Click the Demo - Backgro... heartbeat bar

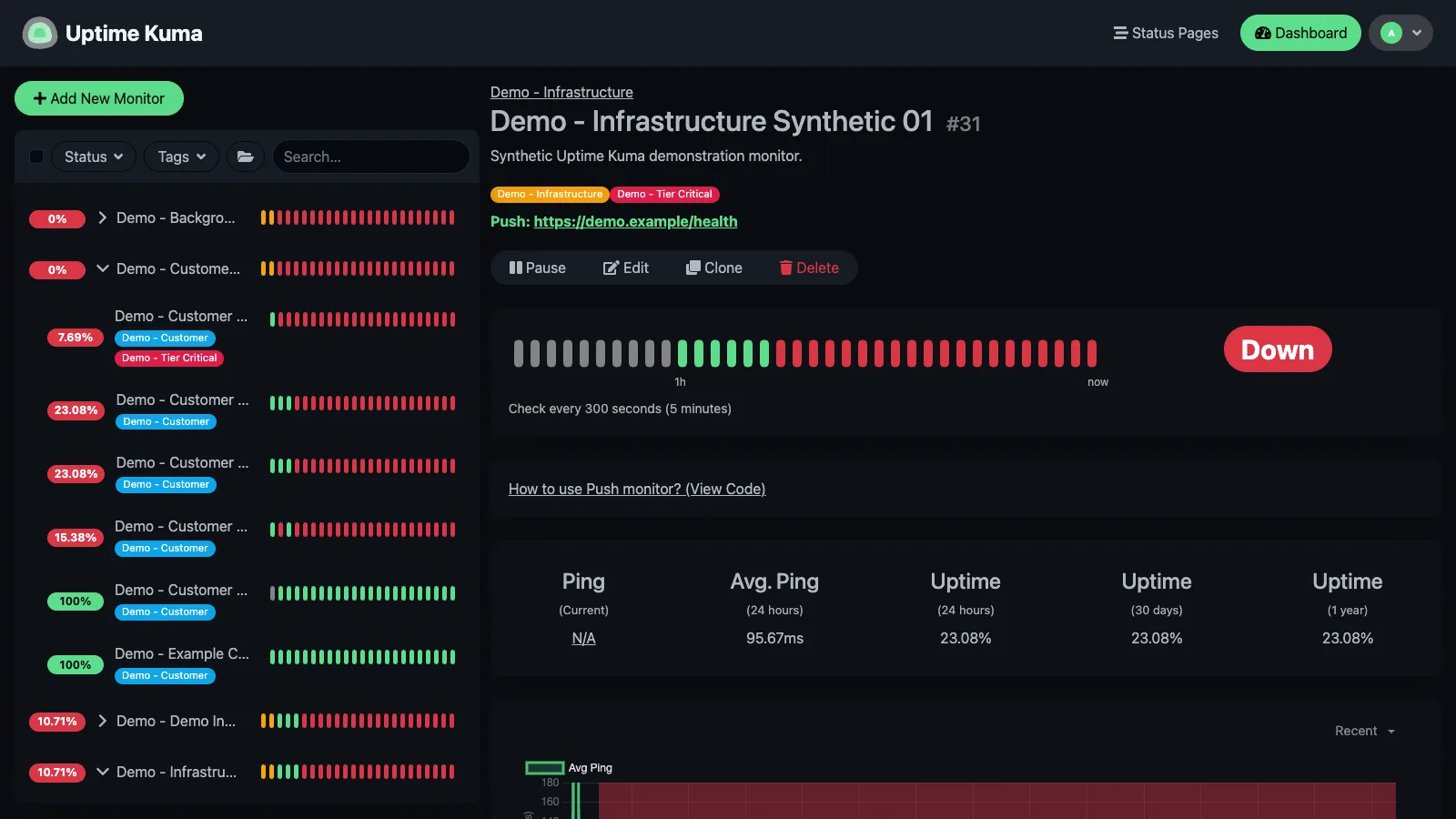click(358, 217)
